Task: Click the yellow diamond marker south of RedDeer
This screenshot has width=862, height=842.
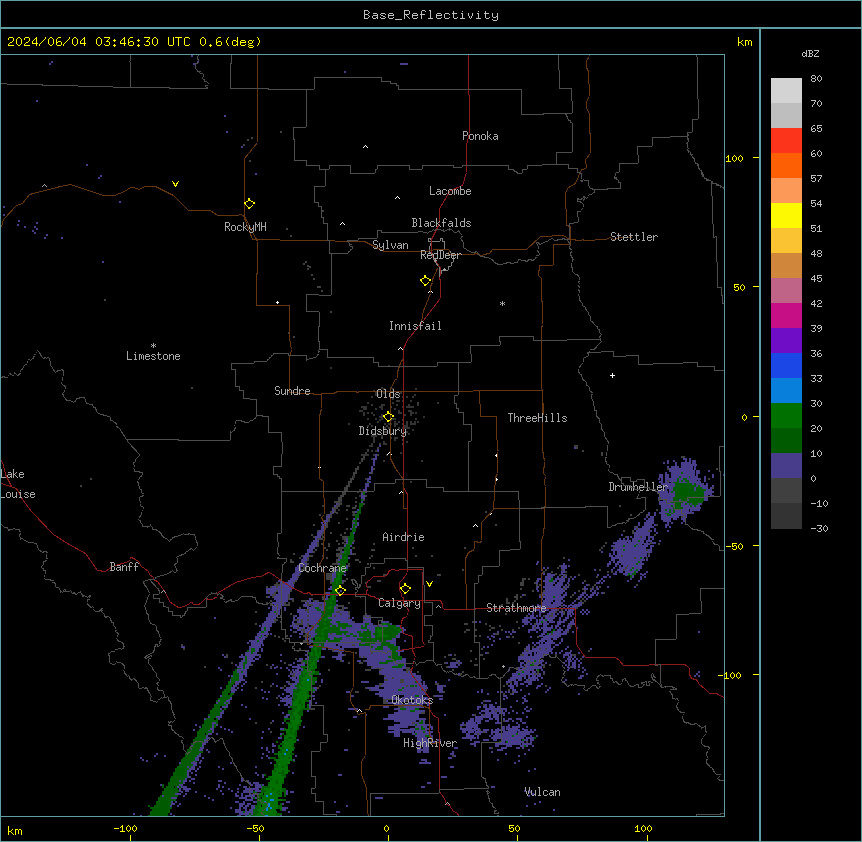Action: [x=426, y=281]
